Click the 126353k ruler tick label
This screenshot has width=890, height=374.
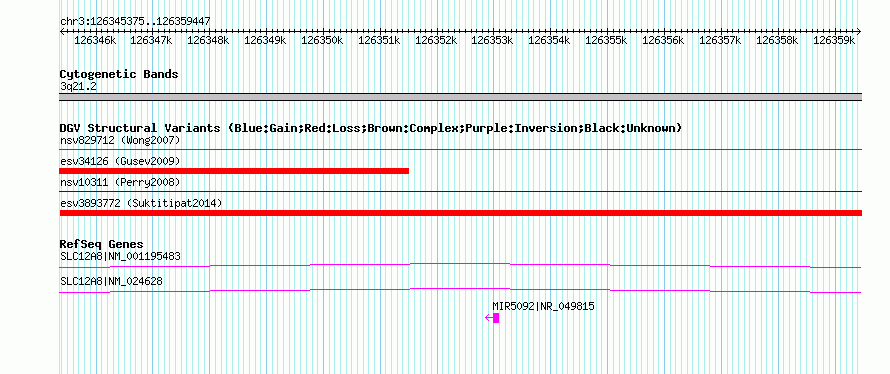coord(493,40)
